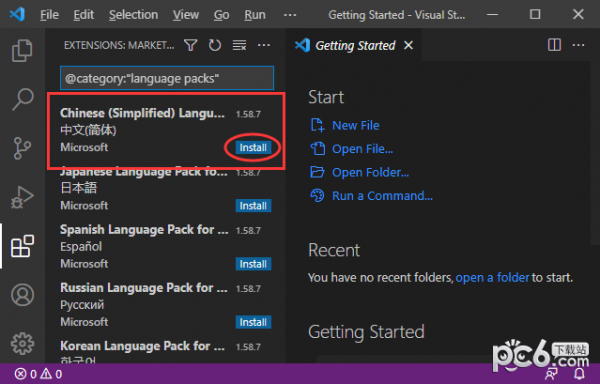Open the Explorer view in activity bar

(22, 50)
